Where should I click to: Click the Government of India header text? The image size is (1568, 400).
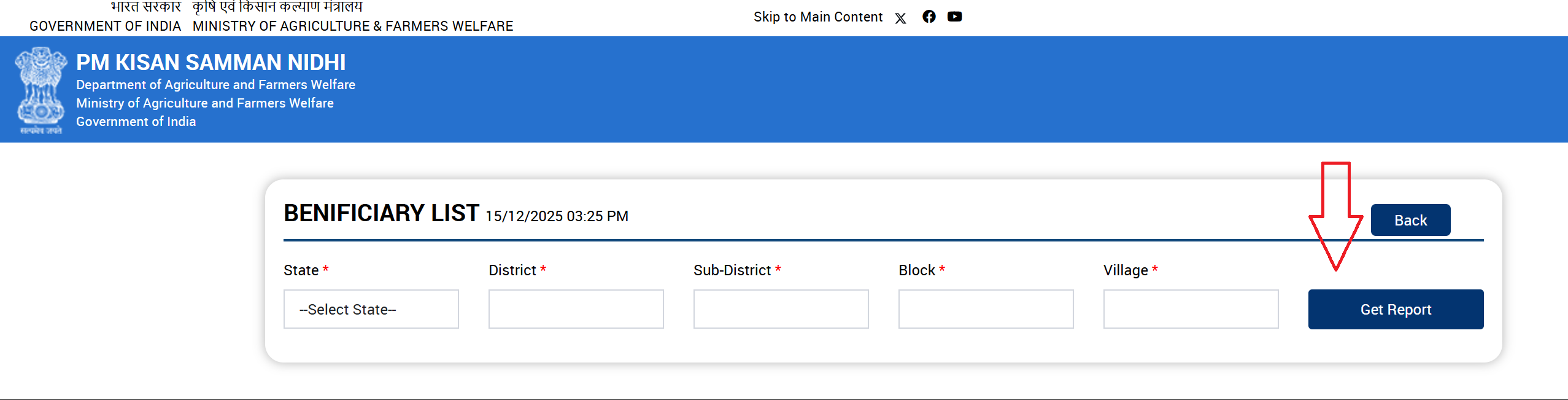click(105, 26)
